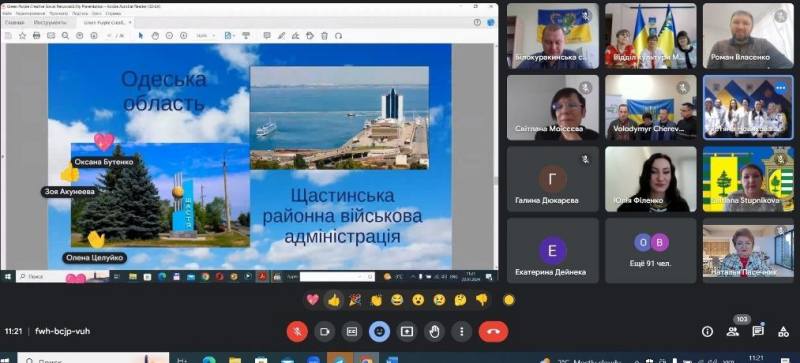Turn on captions with CC button
The height and width of the screenshot is (363, 800).
tap(352, 331)
